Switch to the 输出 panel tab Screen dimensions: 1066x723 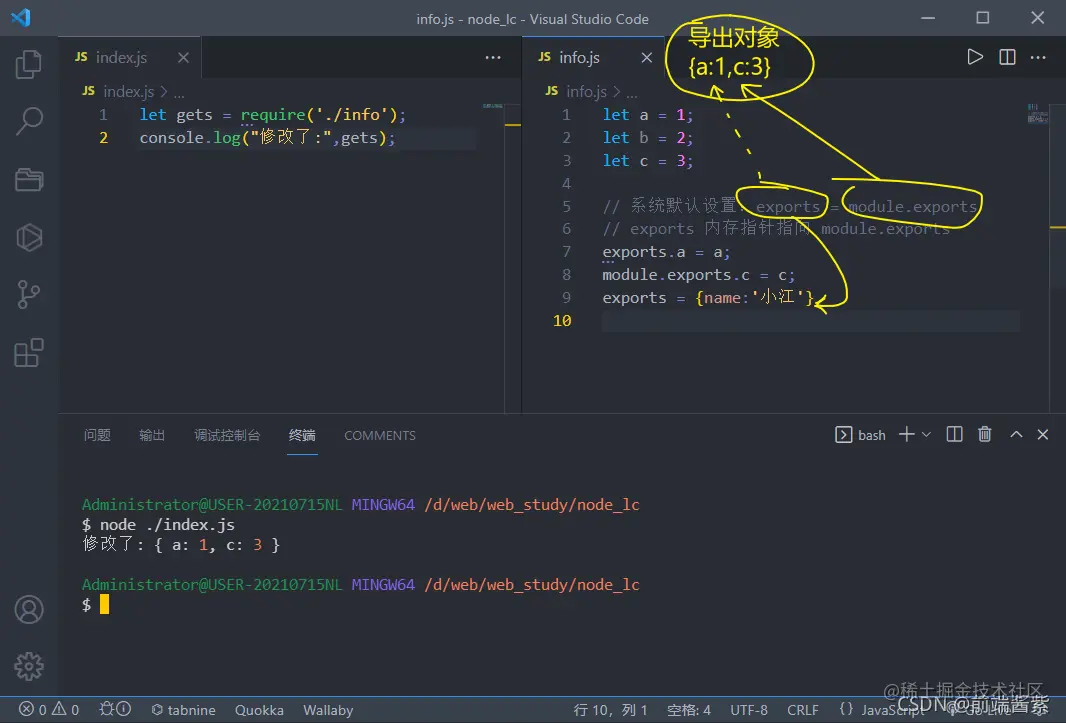pos(152,435)
